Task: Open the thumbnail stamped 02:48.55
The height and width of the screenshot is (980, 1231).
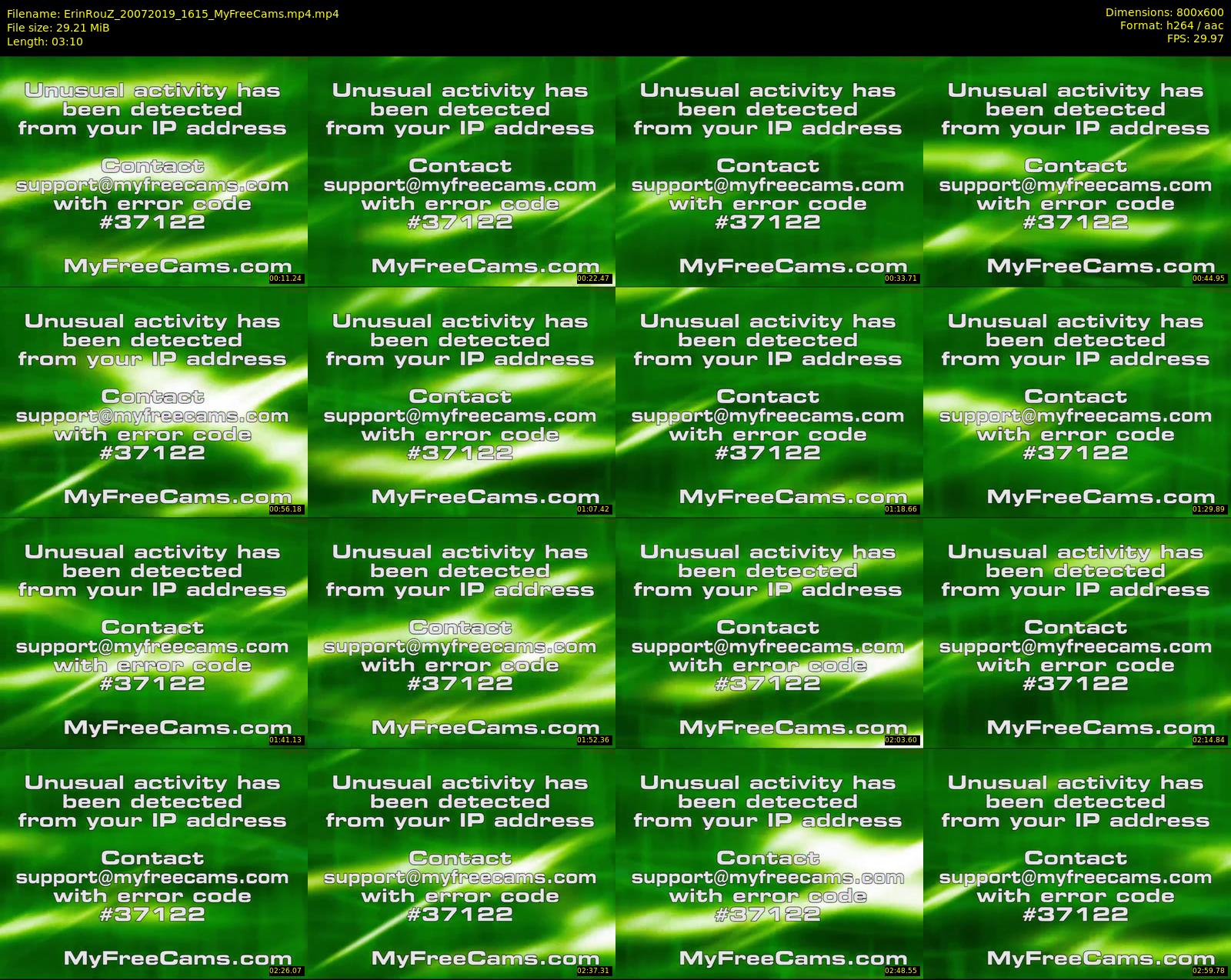Action: click(769, 864)
